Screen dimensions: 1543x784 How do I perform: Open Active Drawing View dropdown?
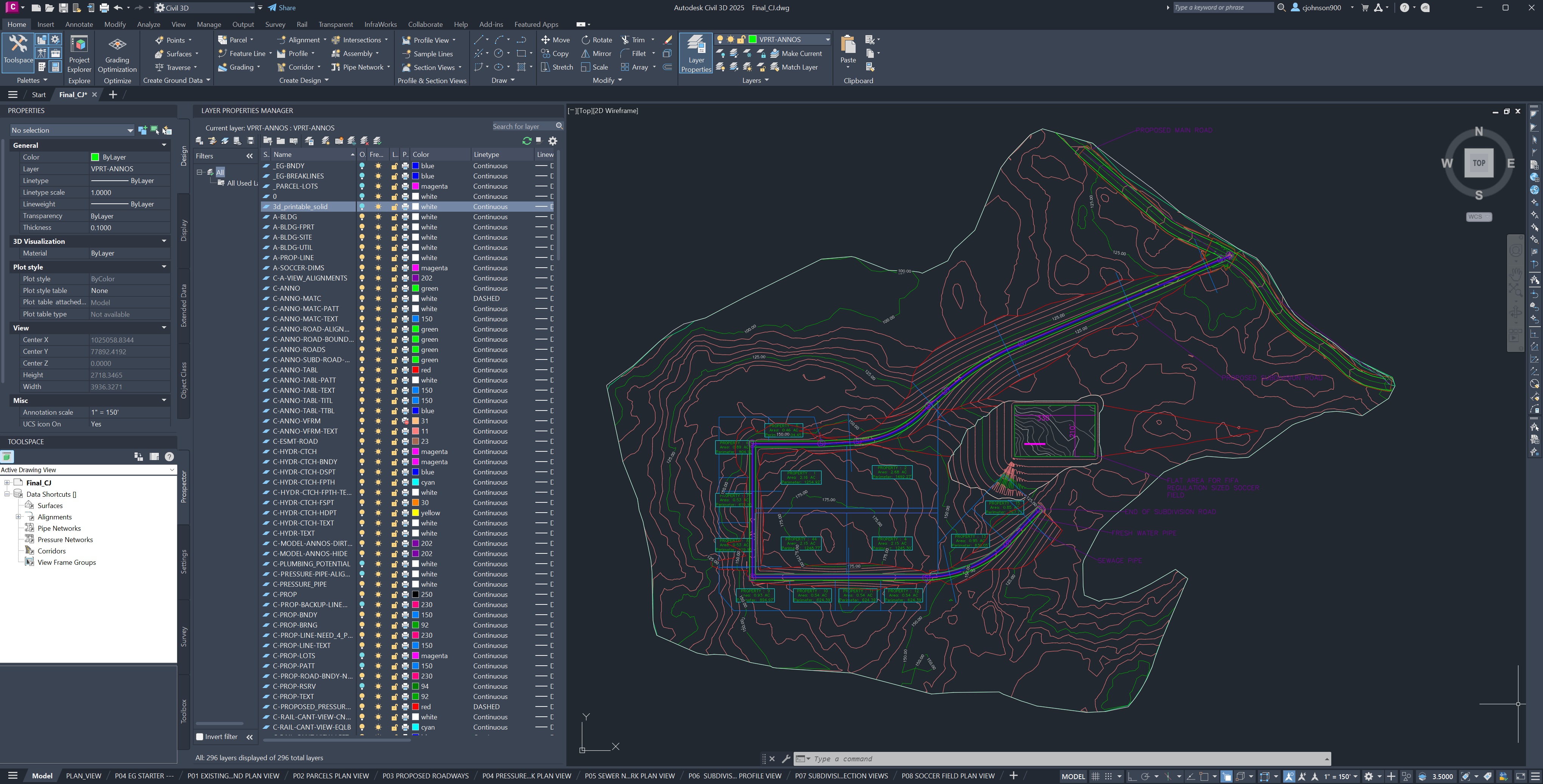(x=88, y=469)
